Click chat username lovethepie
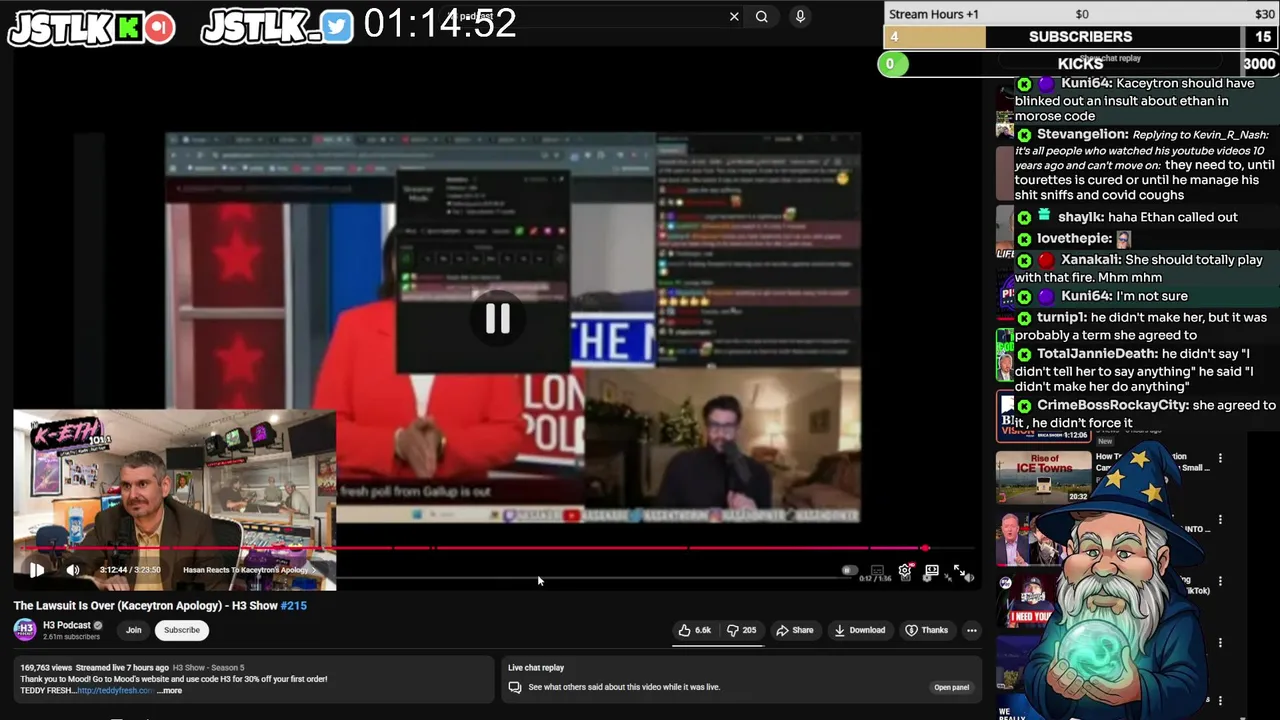The height and width of the screenshot is (720, 1280). pyautogui.click(x=1074, y=239)
